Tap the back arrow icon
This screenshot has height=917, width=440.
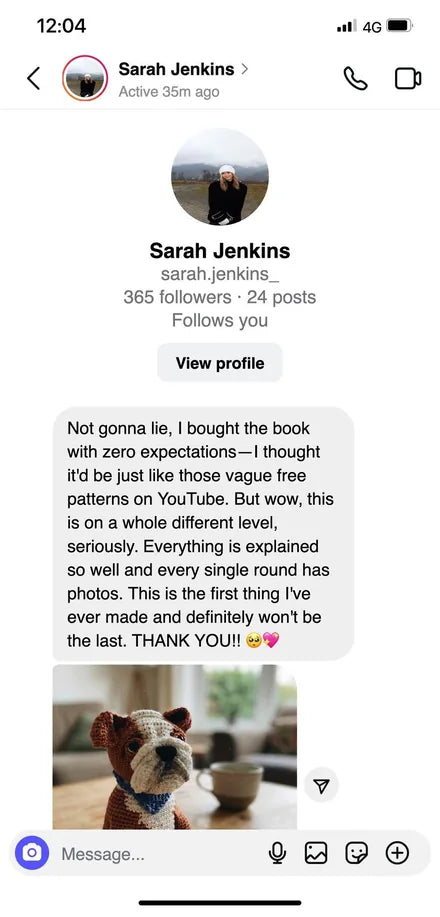tap(33, 78)
